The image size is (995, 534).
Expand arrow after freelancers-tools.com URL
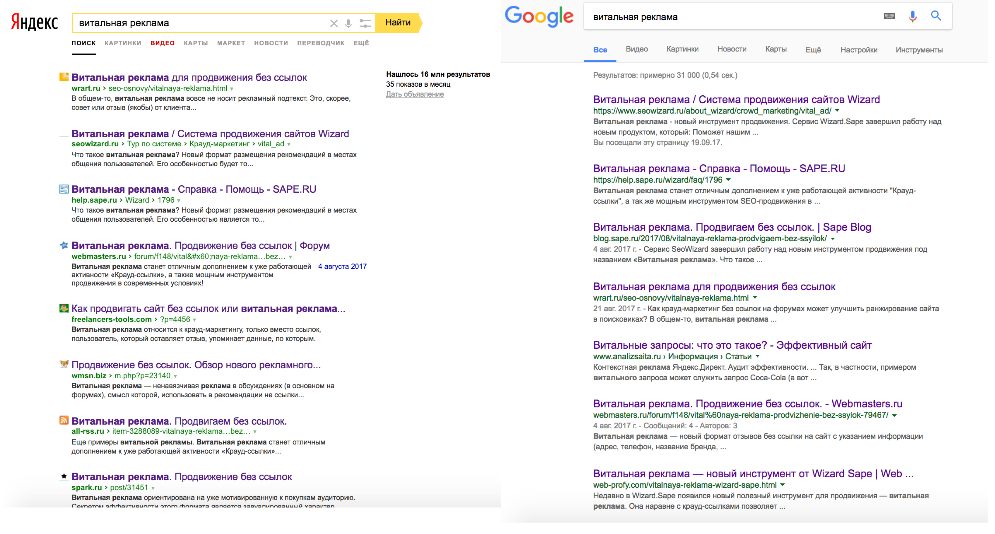(194, 320)
